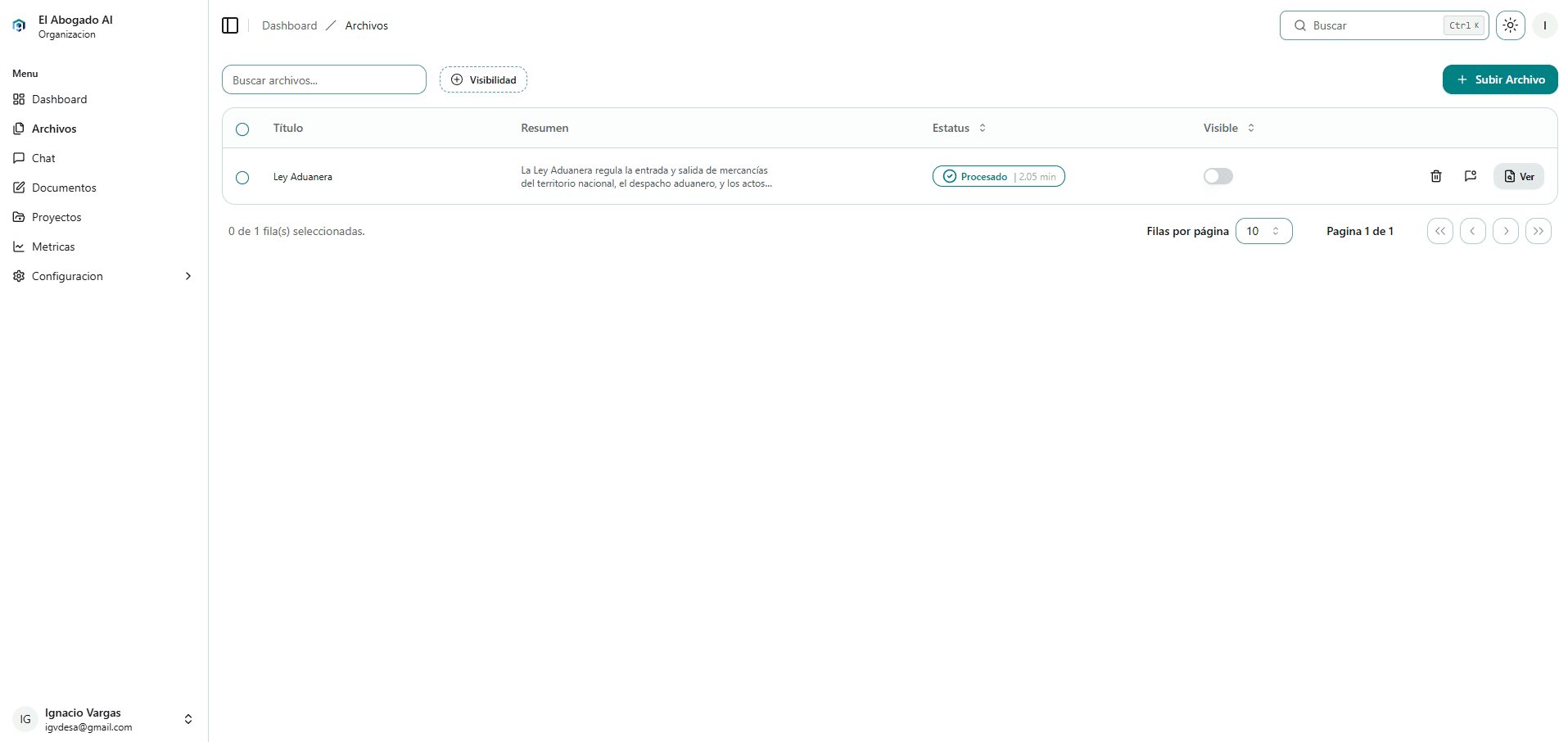Open Ley Aduanera with Ver button
The image size is (1568, 742).
coord(1518,176)
